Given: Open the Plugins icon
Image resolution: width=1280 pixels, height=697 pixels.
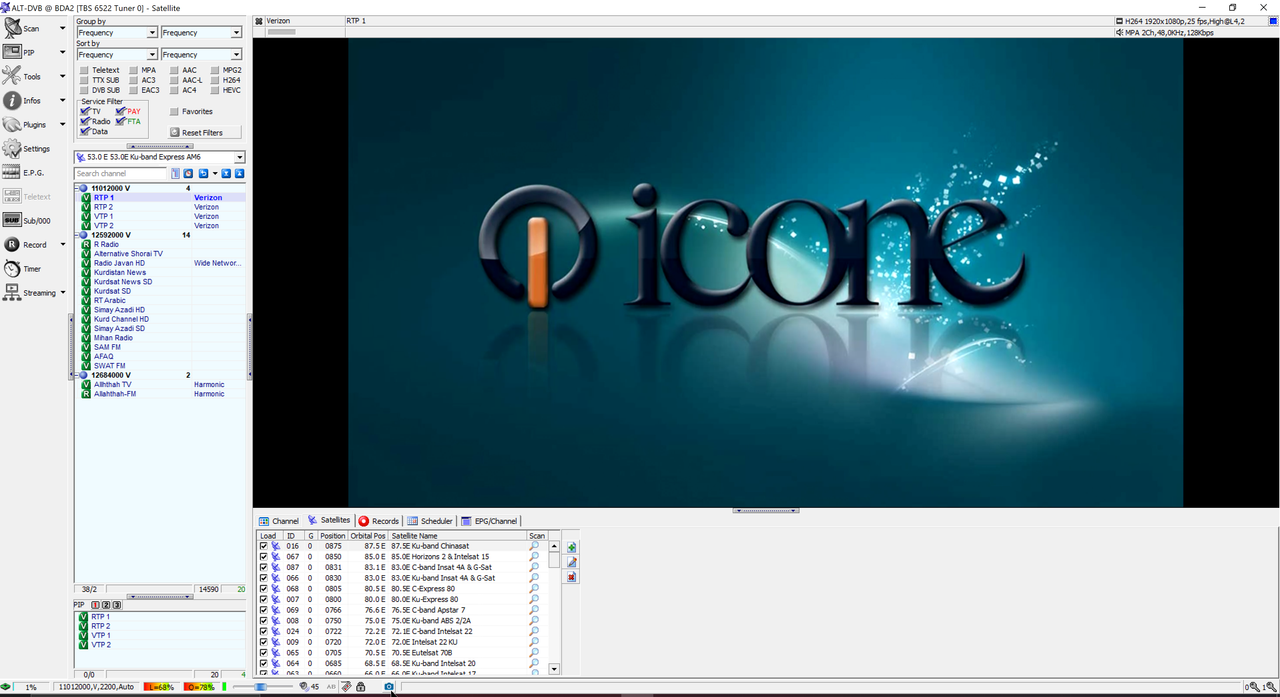Looking at the screenshot, I should click(12, 124).
